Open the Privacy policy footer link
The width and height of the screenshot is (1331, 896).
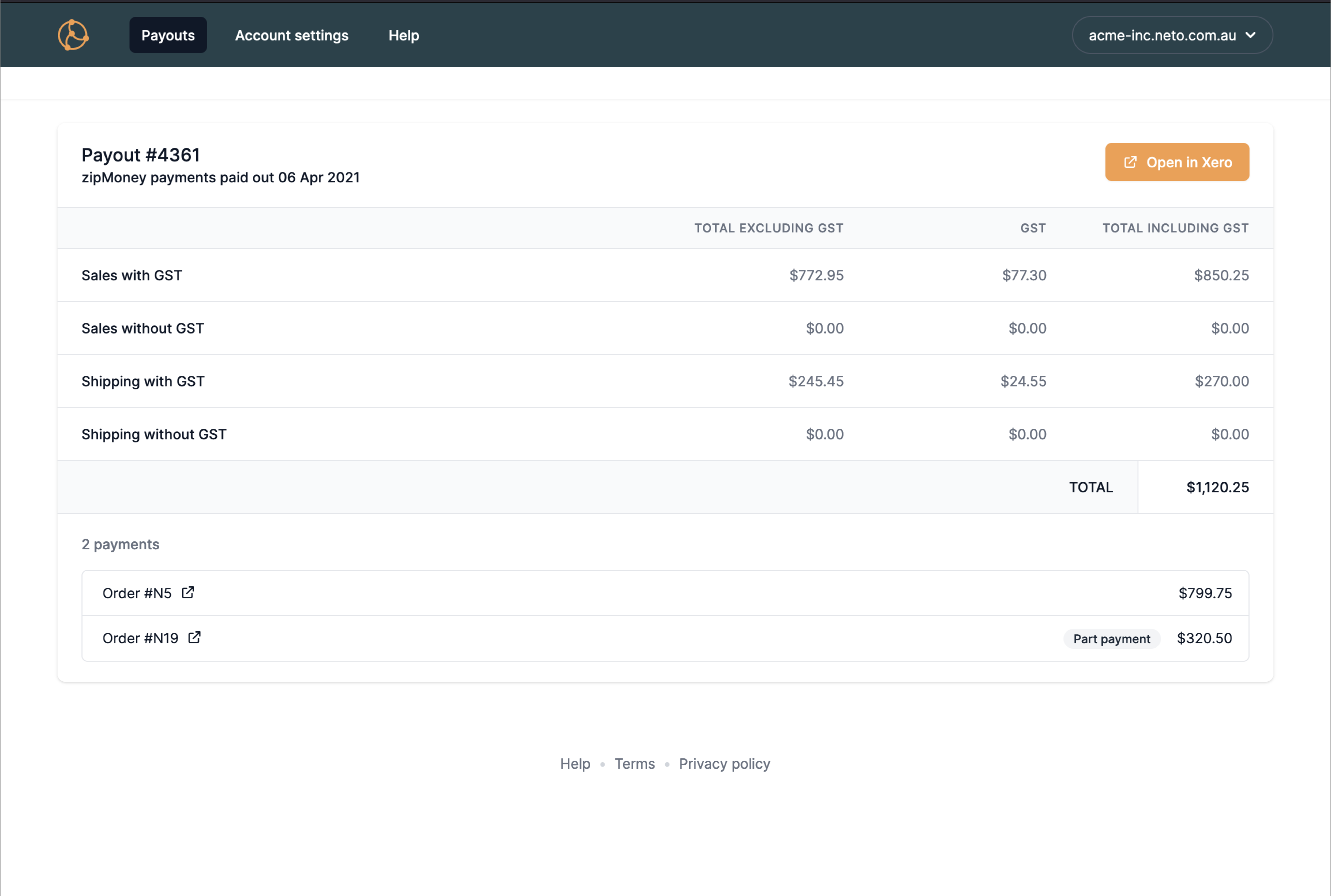[725, 763]
